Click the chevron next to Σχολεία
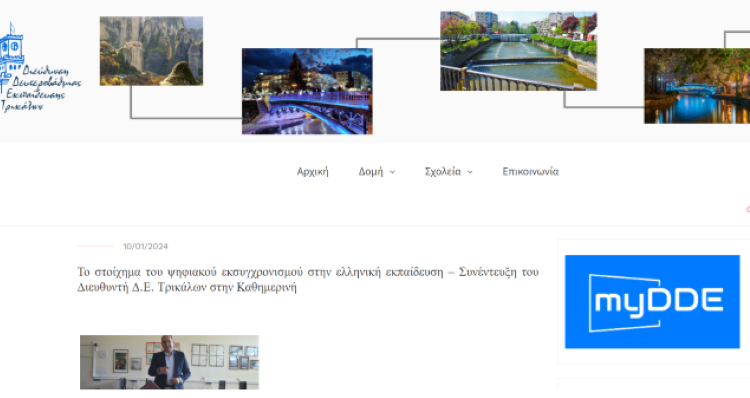750x398 pixels. [470, 172]
